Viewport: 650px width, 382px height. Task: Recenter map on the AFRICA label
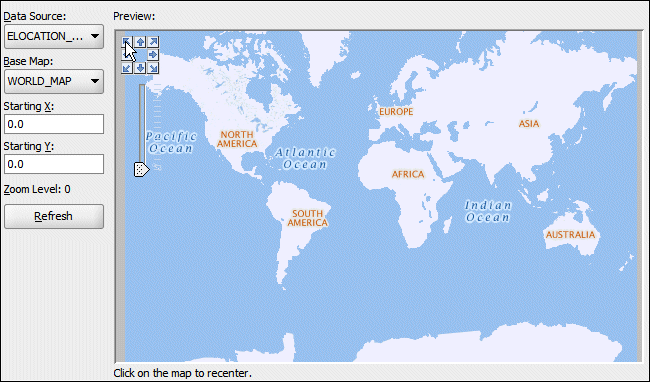tap(408, 174)
